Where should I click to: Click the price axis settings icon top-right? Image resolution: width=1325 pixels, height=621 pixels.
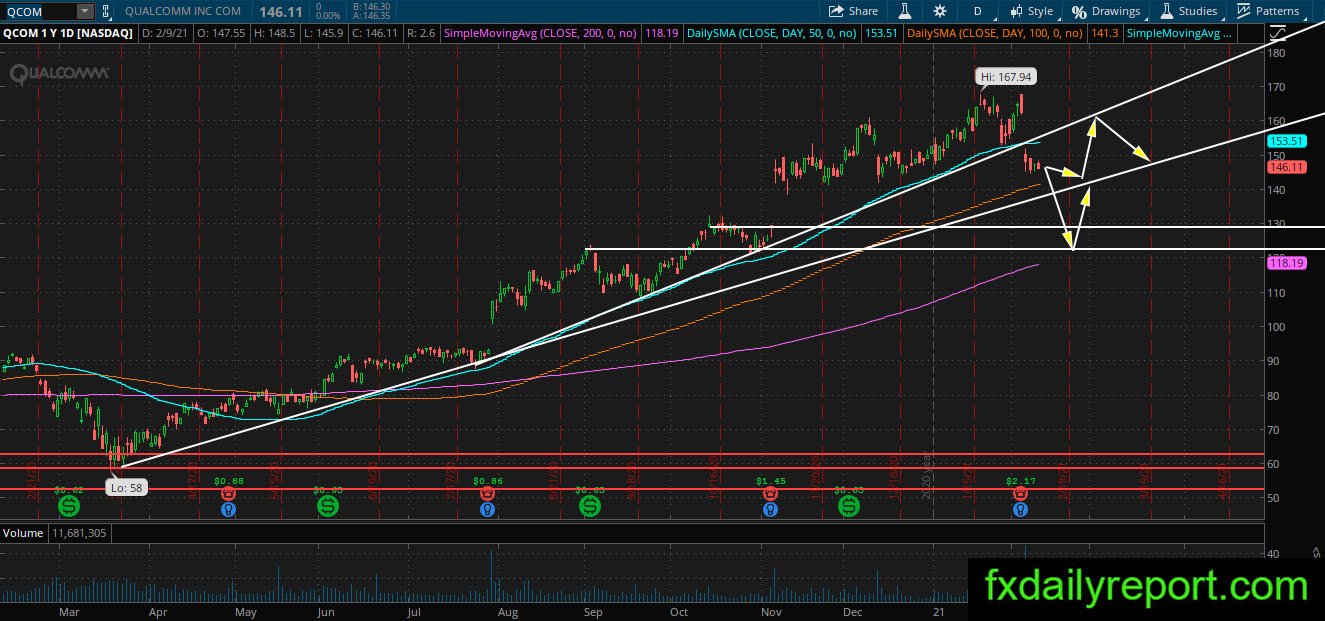pyautogui.click(x=1277, y=33)
